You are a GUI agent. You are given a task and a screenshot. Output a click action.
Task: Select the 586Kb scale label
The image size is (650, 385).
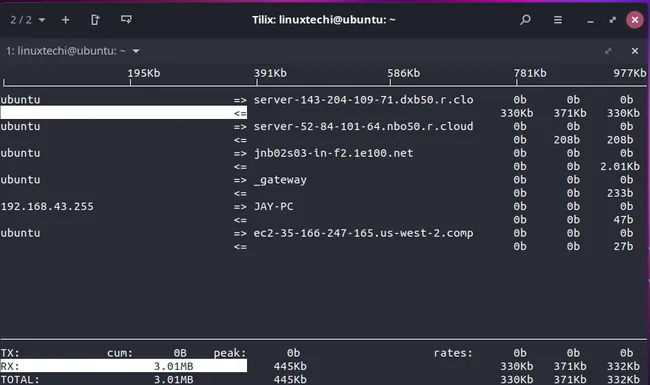(403, 73)
